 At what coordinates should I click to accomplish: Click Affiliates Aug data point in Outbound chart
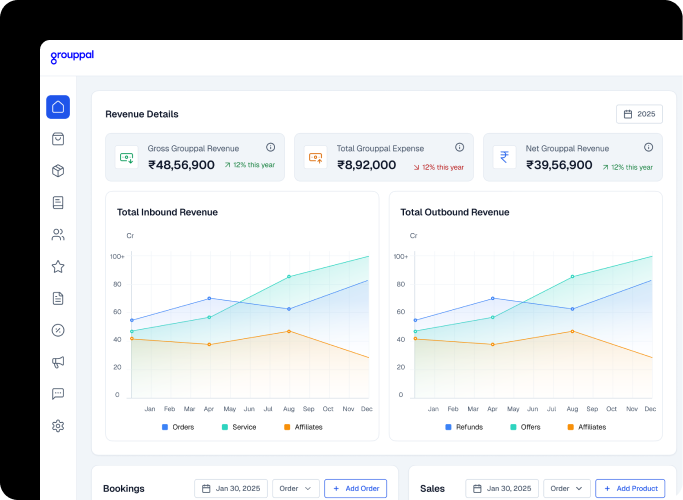click(x=572, y=331)
